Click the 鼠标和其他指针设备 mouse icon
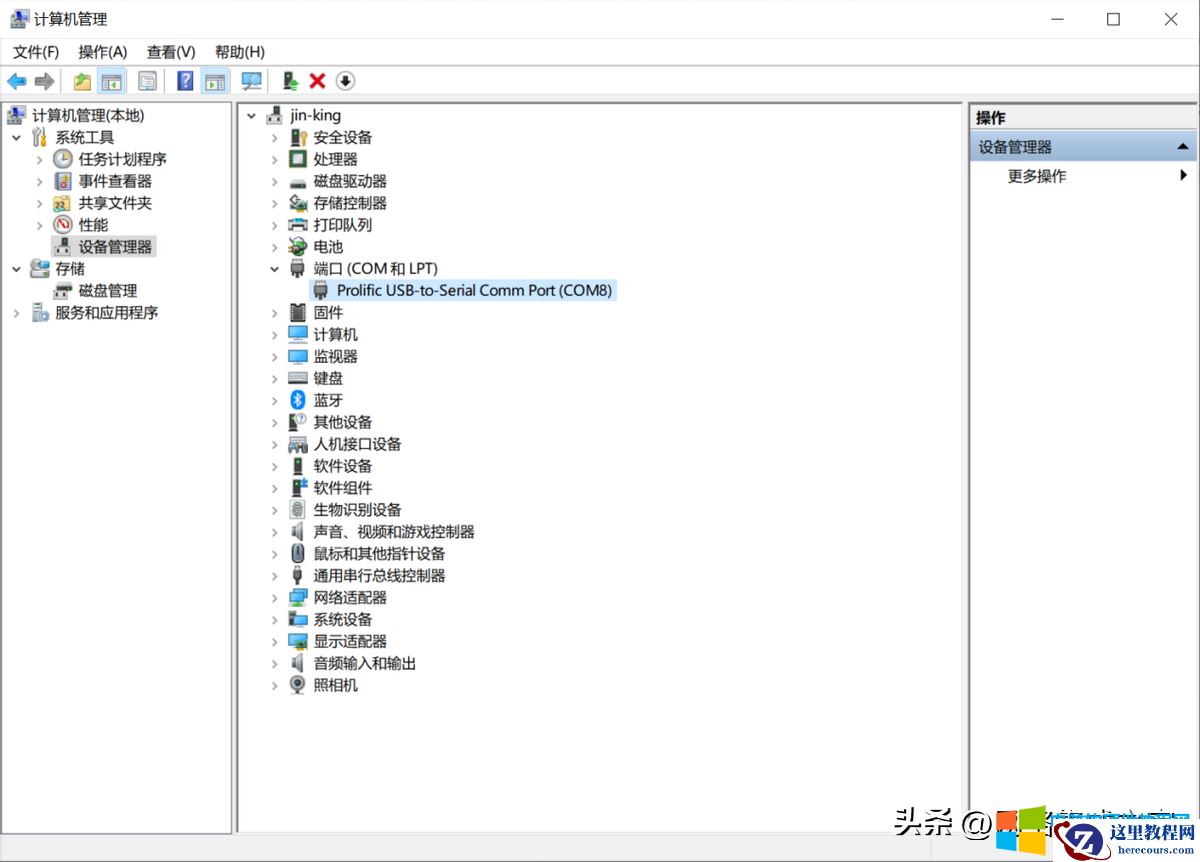Image resolution: width=1200 pixels, height=862 pixels. pyautogui.click(x=298, y=554)
